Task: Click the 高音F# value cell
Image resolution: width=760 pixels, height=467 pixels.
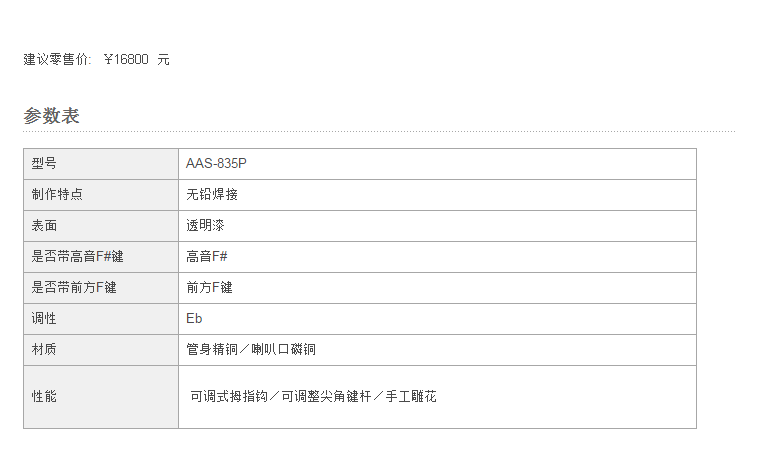Action: (437, 257)
